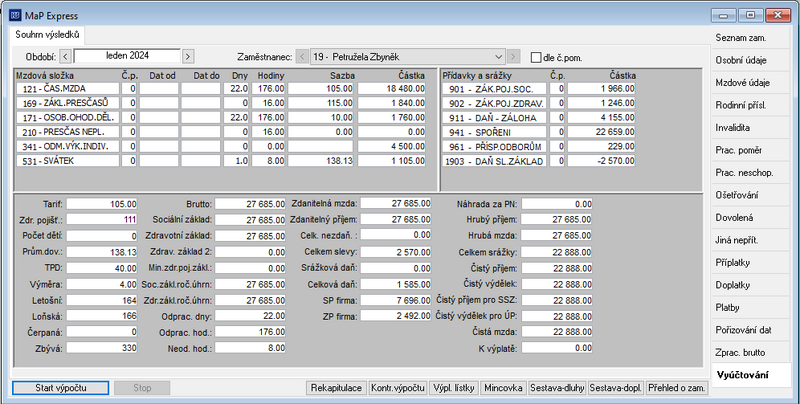
Task: Open the Sestava-dopl. report
Action: [616, 388]
